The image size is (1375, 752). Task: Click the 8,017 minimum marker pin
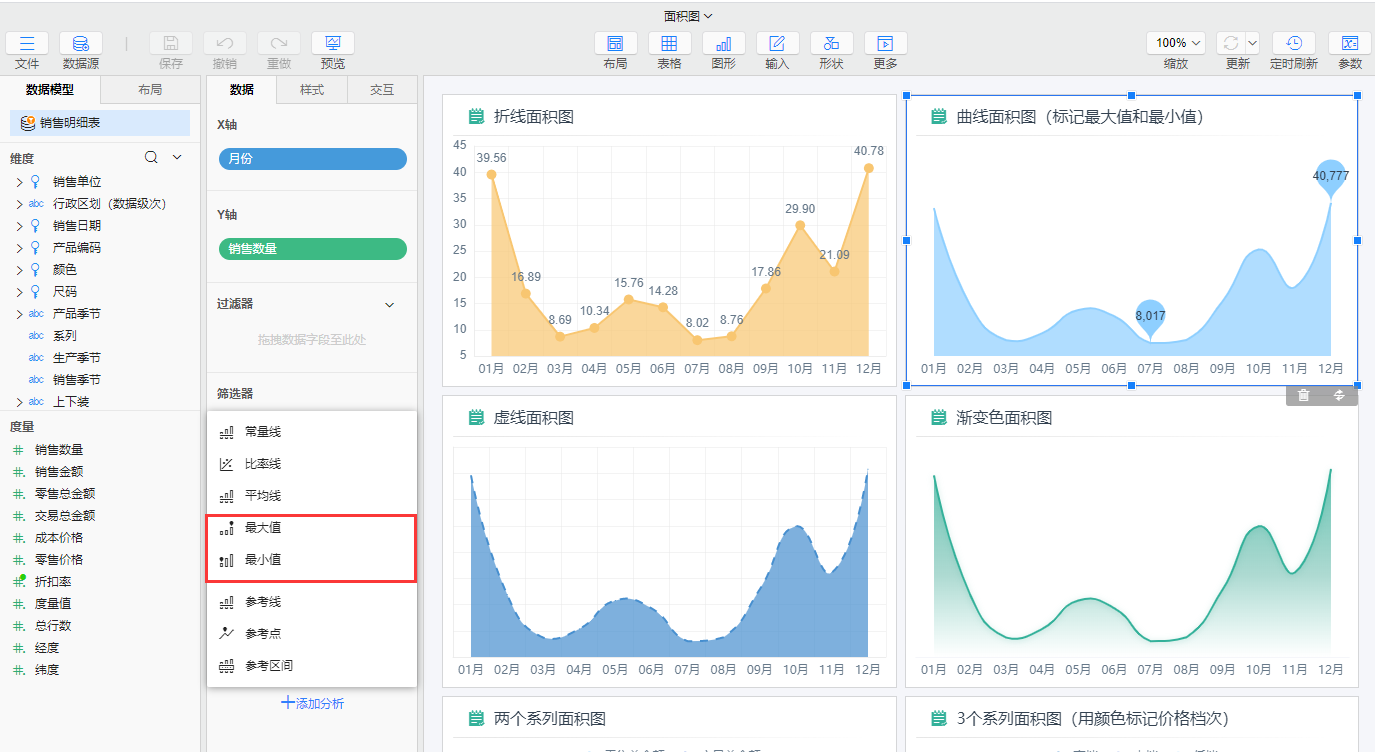pos(1150,317)
